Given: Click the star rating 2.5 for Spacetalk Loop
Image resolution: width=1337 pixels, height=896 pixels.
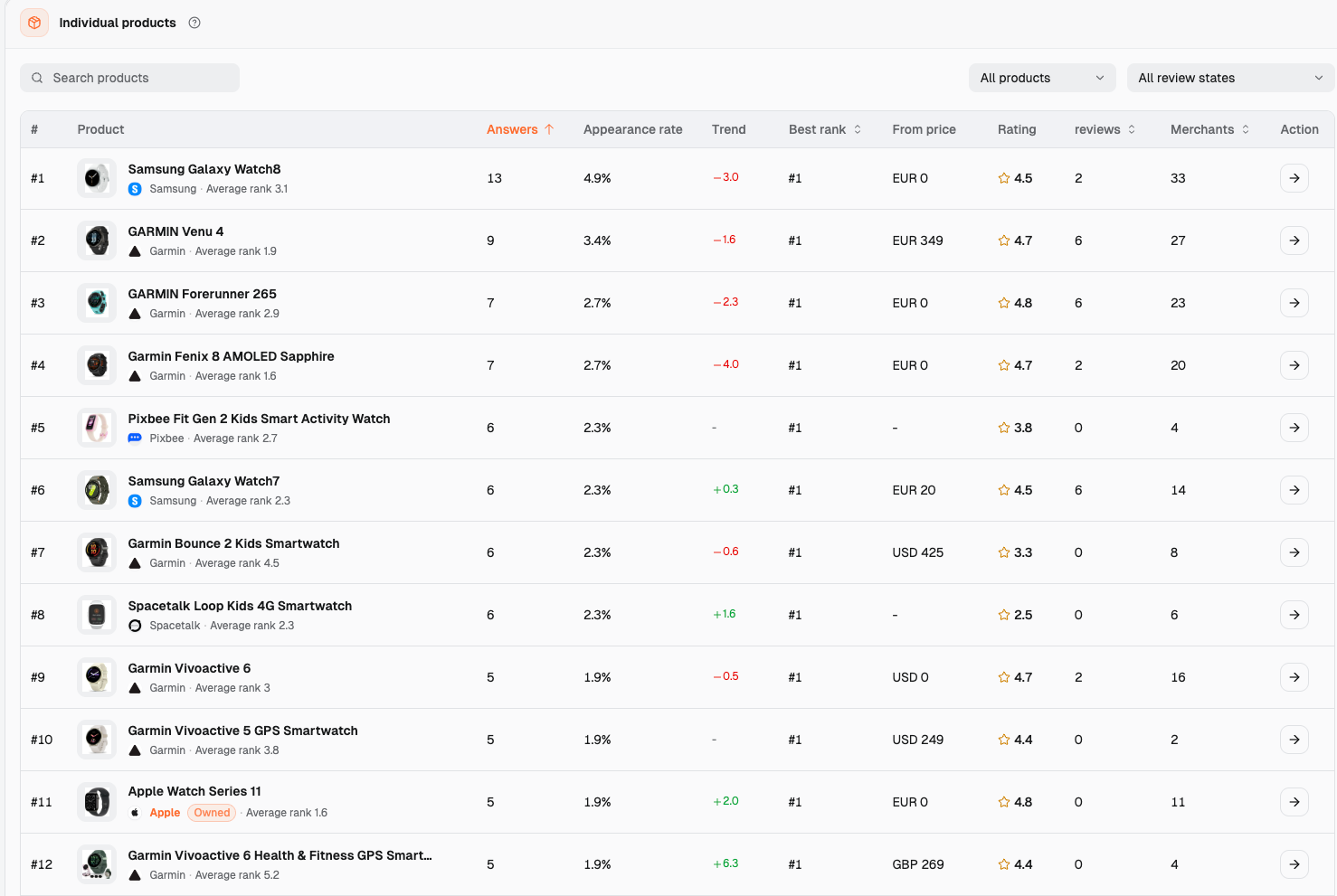Looking at the screenshot, I should click(1015, 615).
